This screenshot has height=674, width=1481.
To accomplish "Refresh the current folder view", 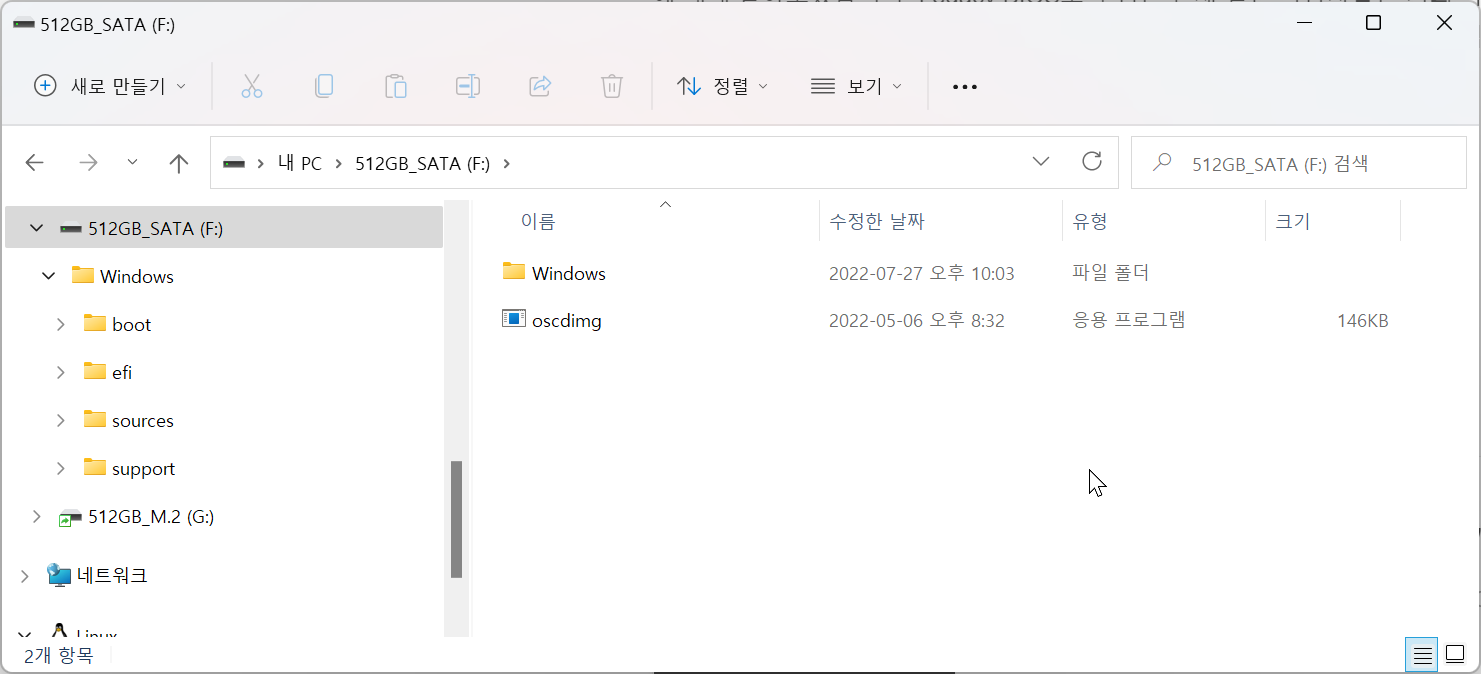I will [1092, 161].
